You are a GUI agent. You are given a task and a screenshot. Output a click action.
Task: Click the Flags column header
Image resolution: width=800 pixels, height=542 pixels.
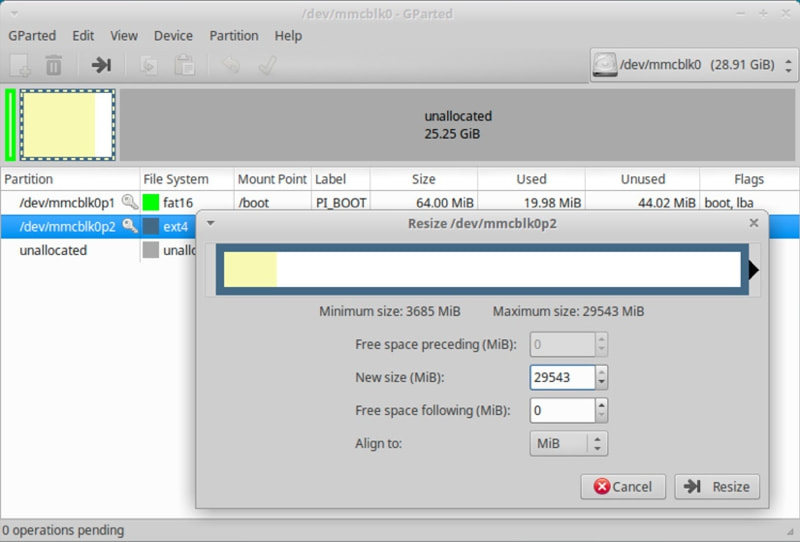pos(749,179)
